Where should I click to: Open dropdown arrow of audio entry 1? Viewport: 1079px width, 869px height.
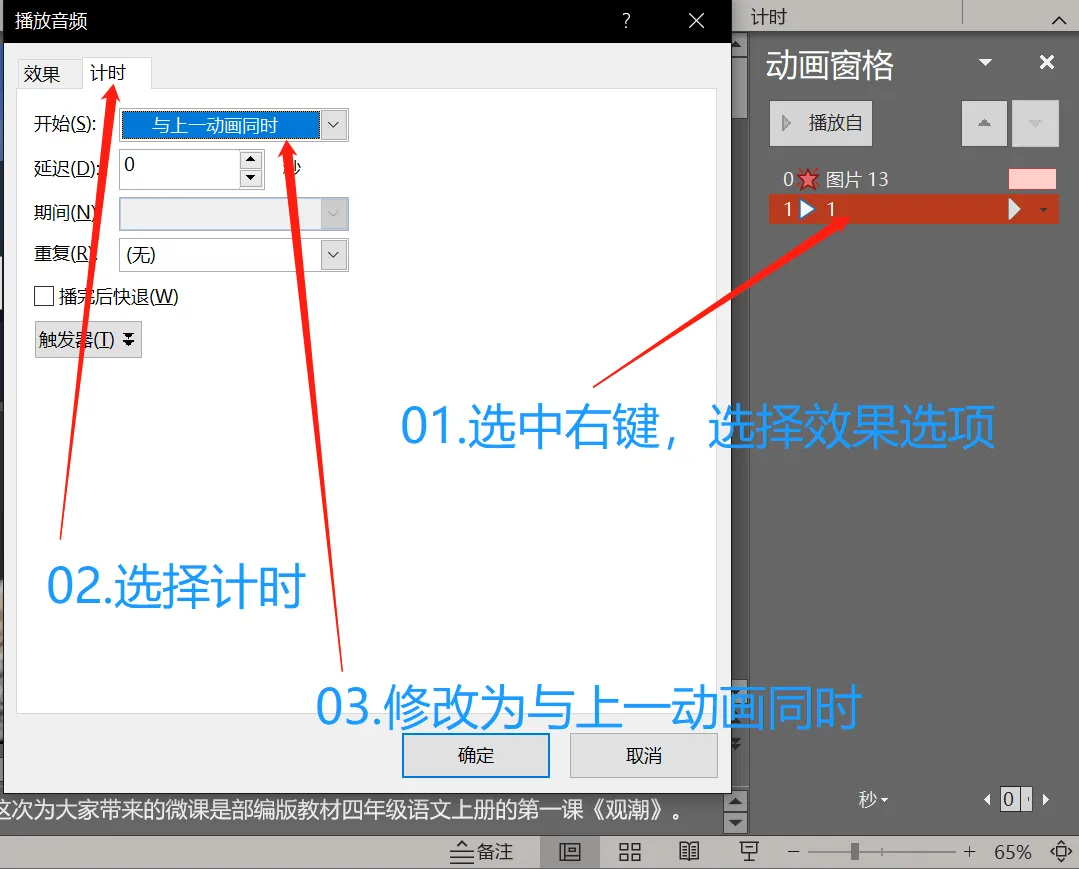[x=1044, y=210]
